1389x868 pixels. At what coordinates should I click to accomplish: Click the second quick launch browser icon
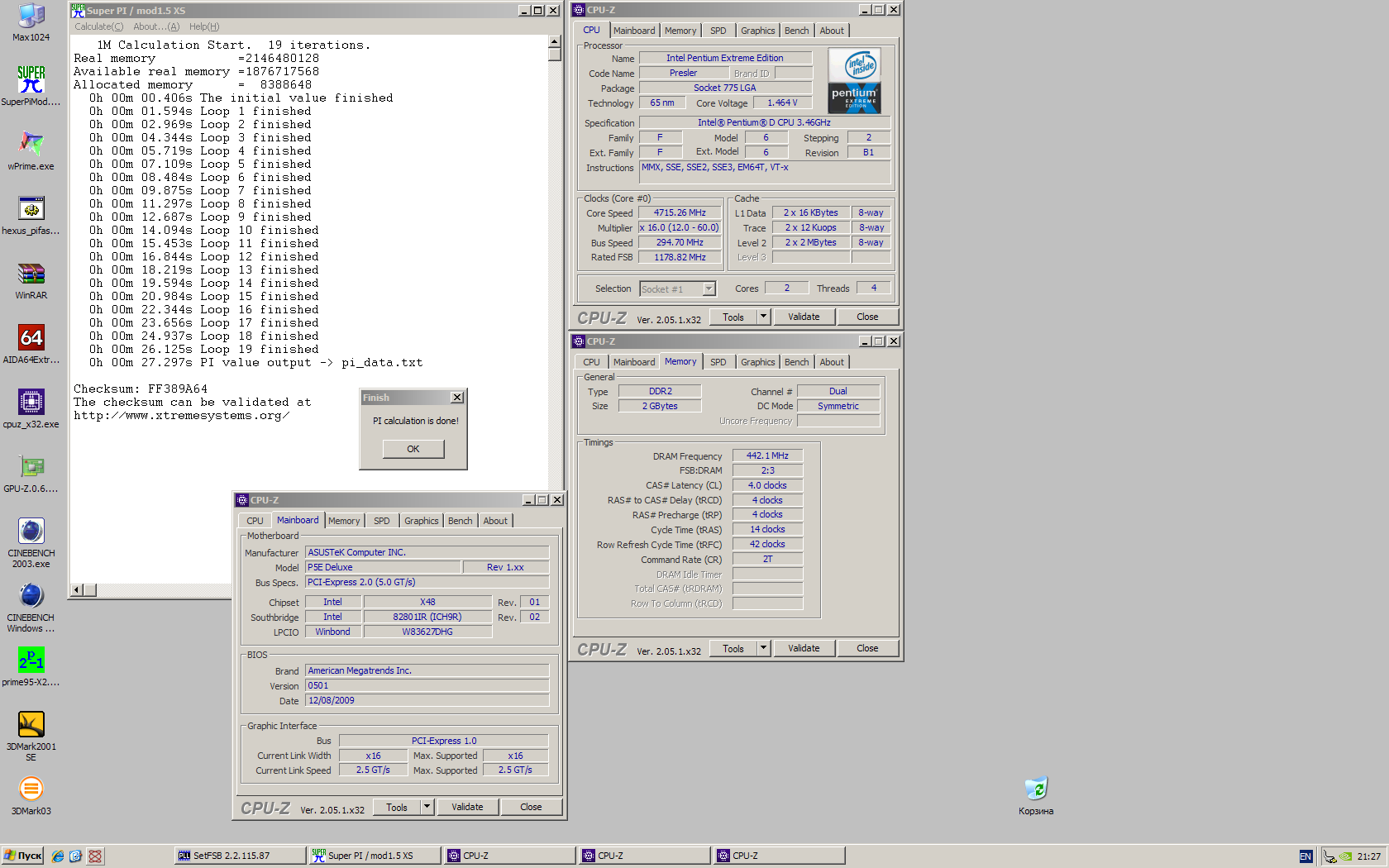(75, 856)
